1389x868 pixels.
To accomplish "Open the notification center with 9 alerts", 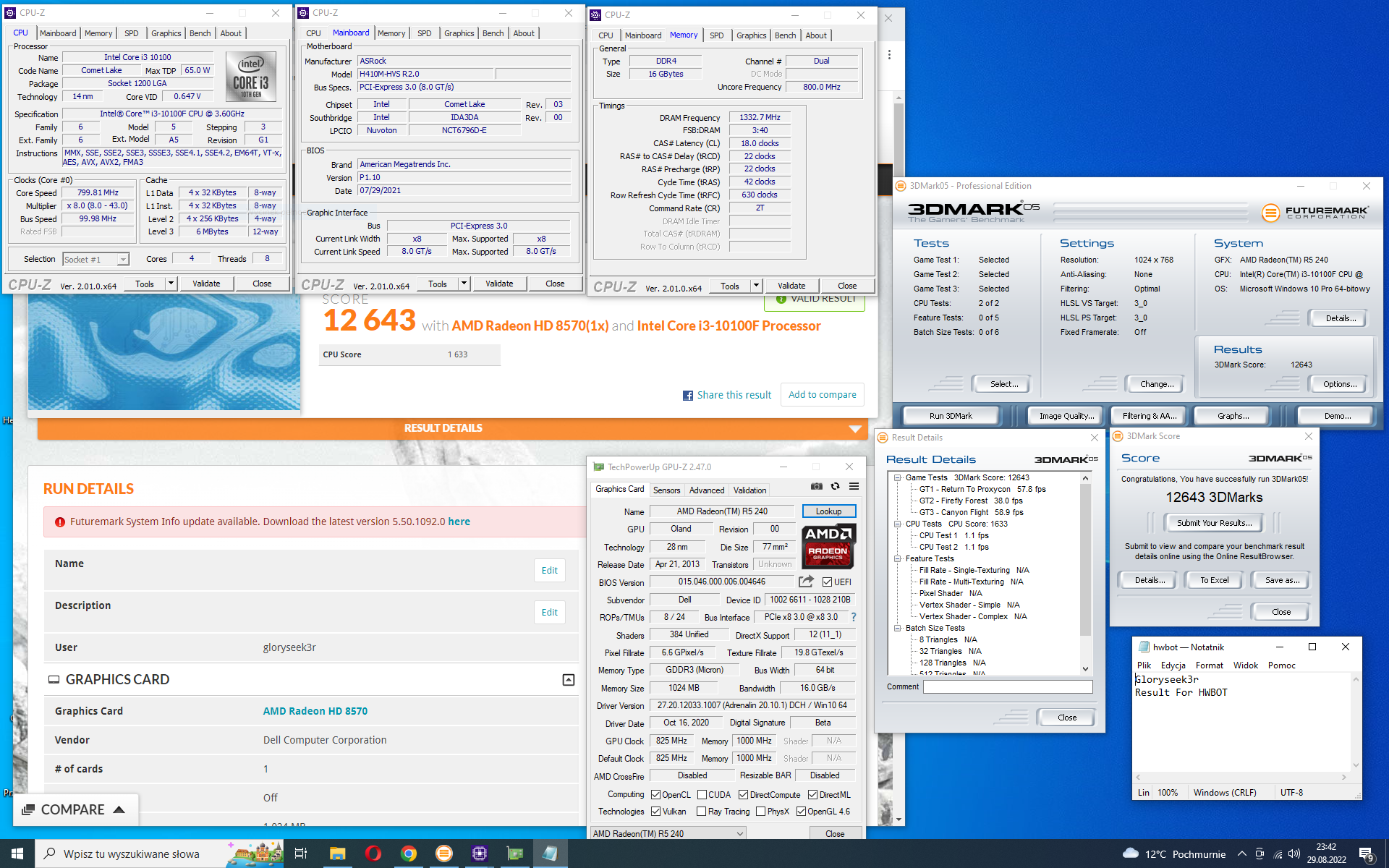I will point(1366,854).
